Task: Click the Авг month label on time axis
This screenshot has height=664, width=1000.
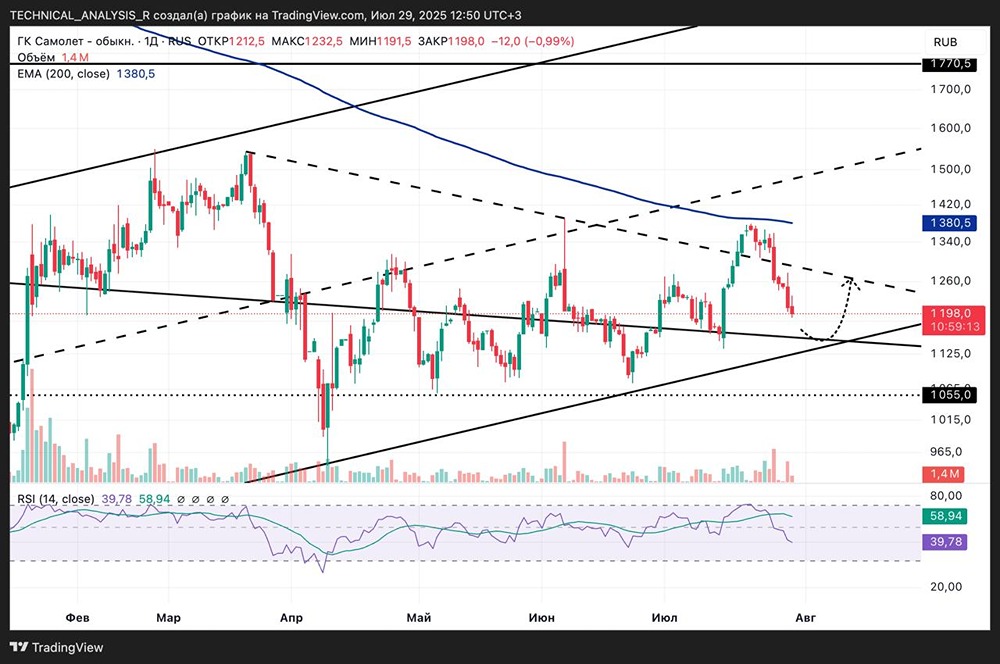Action: point(805,617)
